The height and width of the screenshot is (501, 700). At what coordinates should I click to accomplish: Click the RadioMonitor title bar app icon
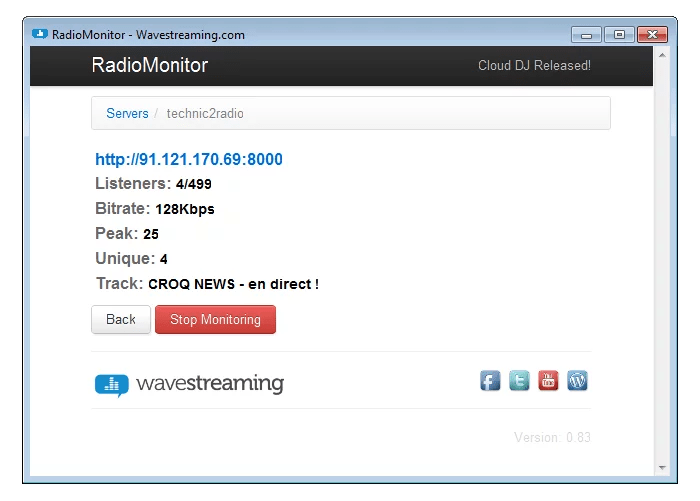[x=40, y=35]
